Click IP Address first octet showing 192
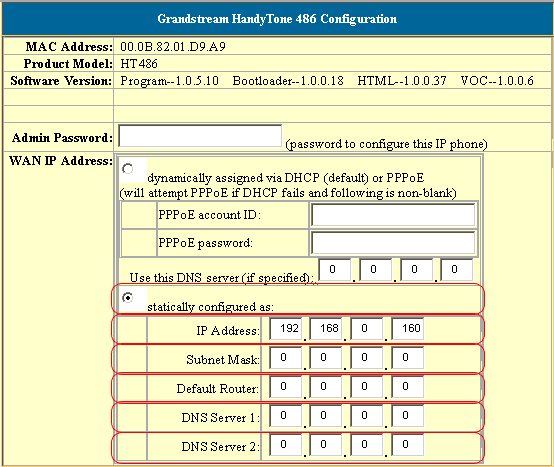This screenshot has height=467, width=554. click(285, 329)
